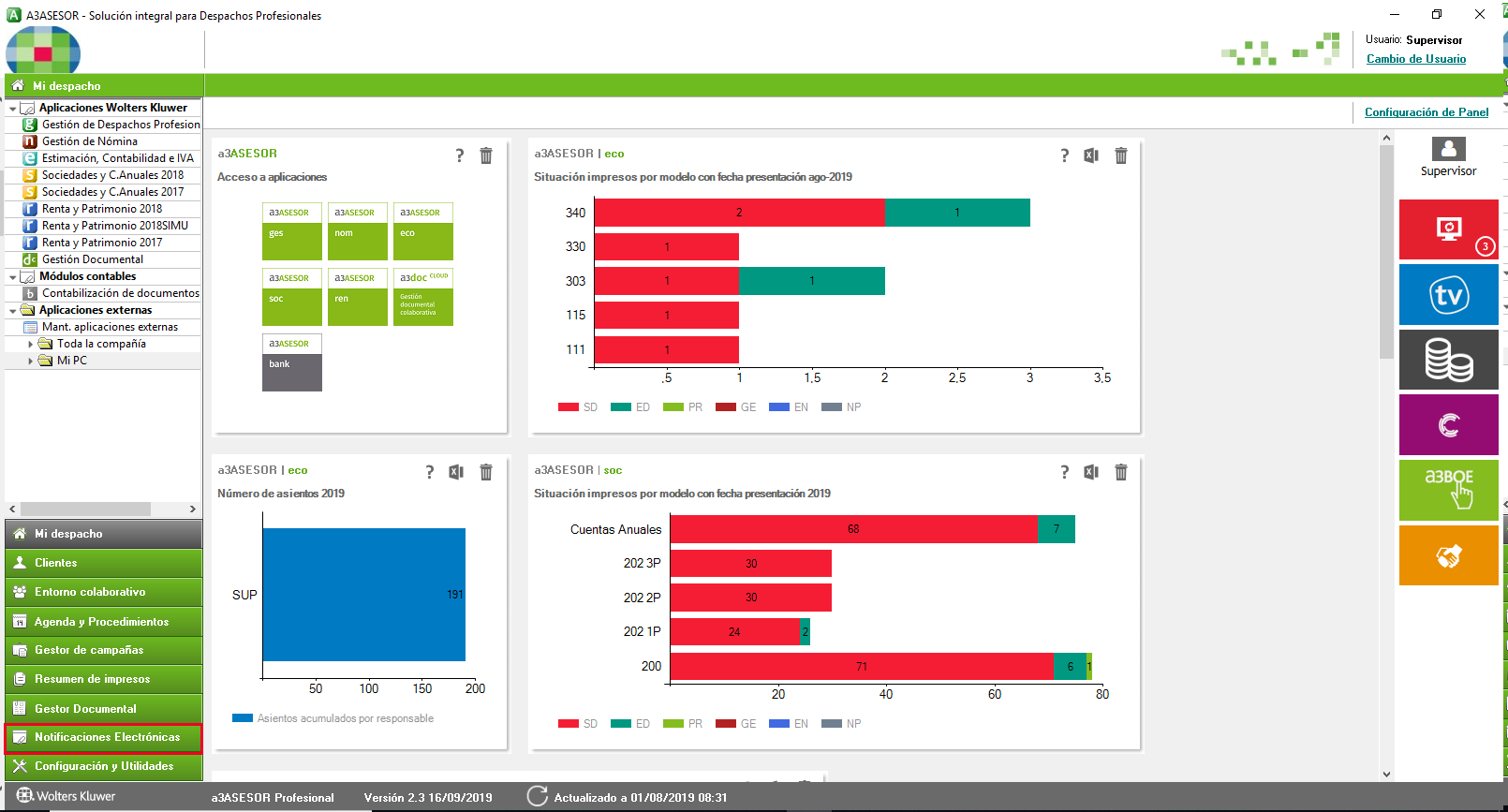Image resolution: width=1508 pixels, height=812 pixels.
Task: Open Resumen de impresos section
Action: [103, 679]
